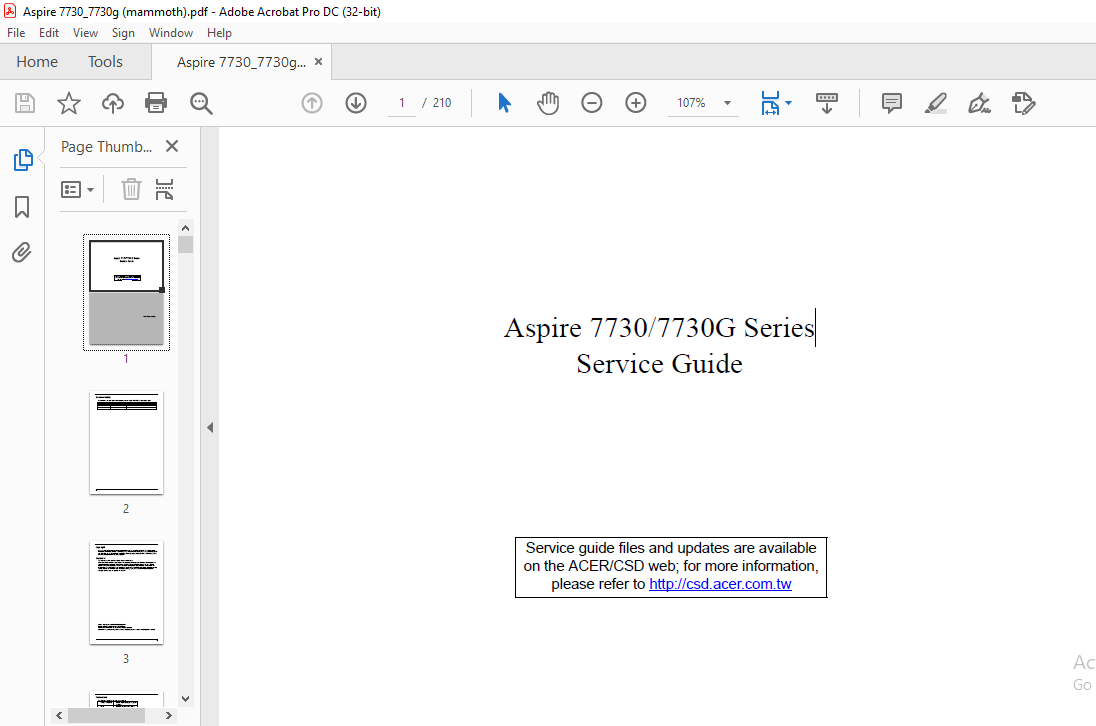1096x726 pixels.
Task: Open Bookmarks sidebar icon
Action: pos(22,207)
